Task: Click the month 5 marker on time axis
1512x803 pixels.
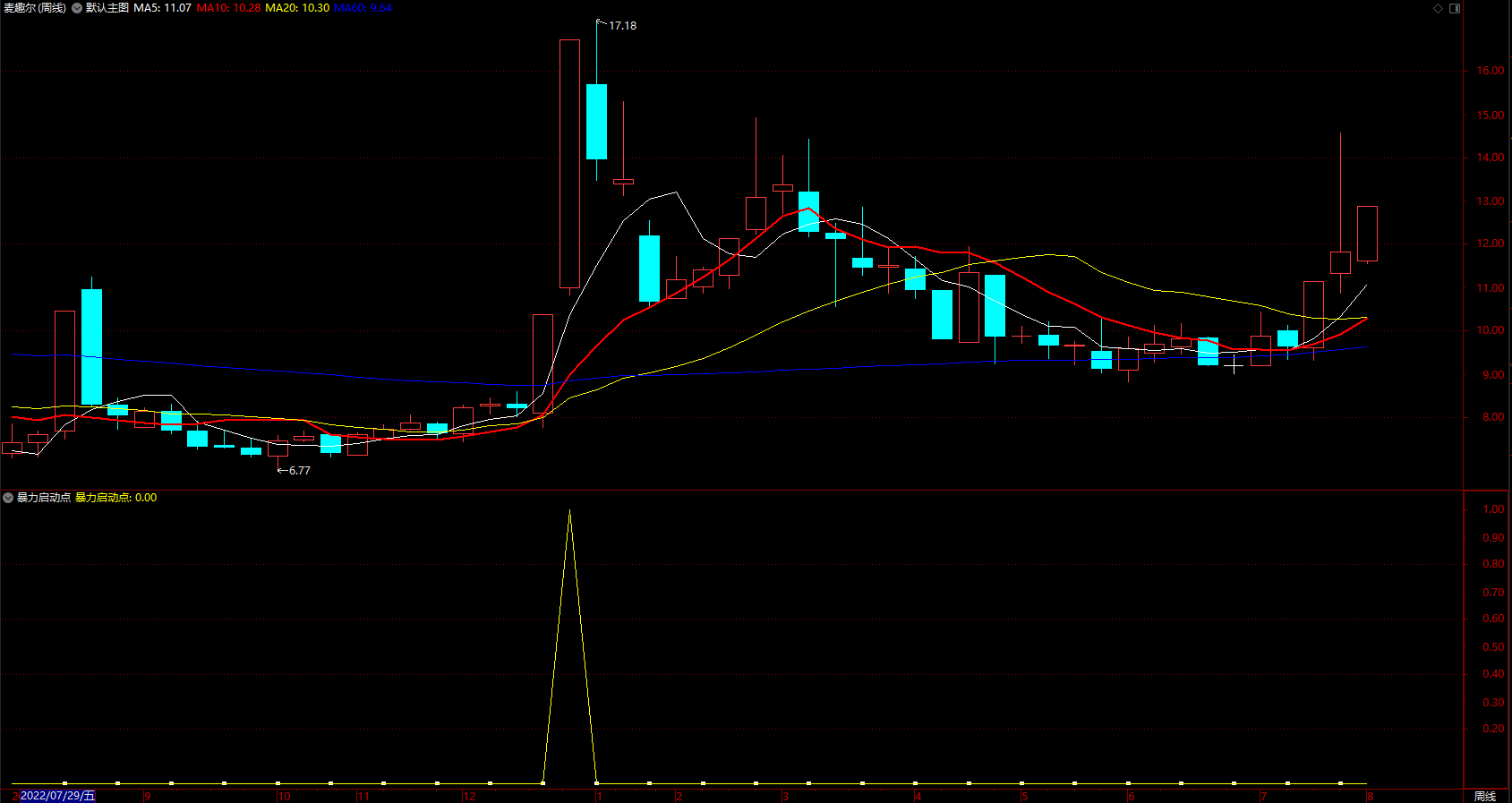Action: (1024, 797)
